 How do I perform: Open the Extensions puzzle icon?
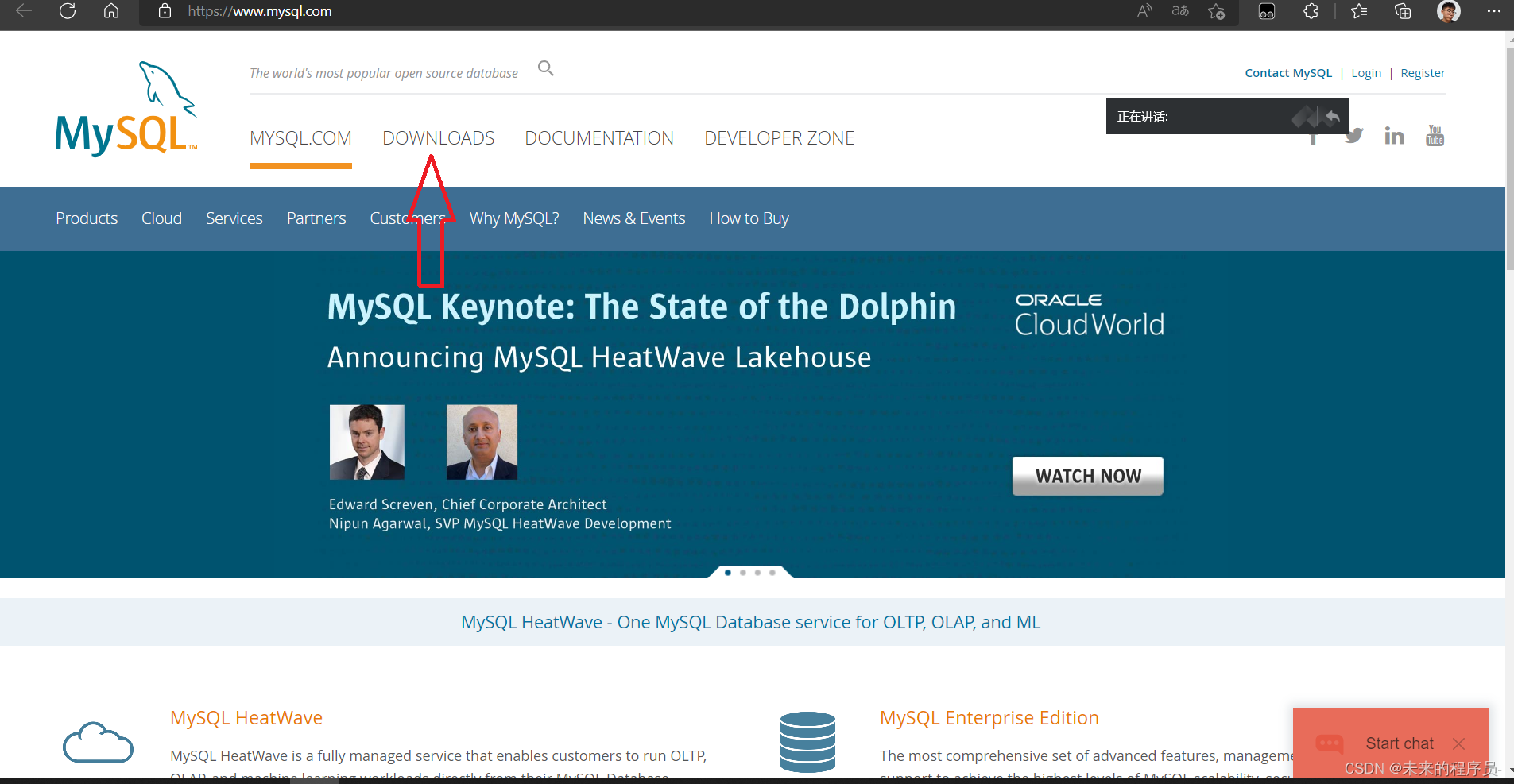tap(1311, 11)
